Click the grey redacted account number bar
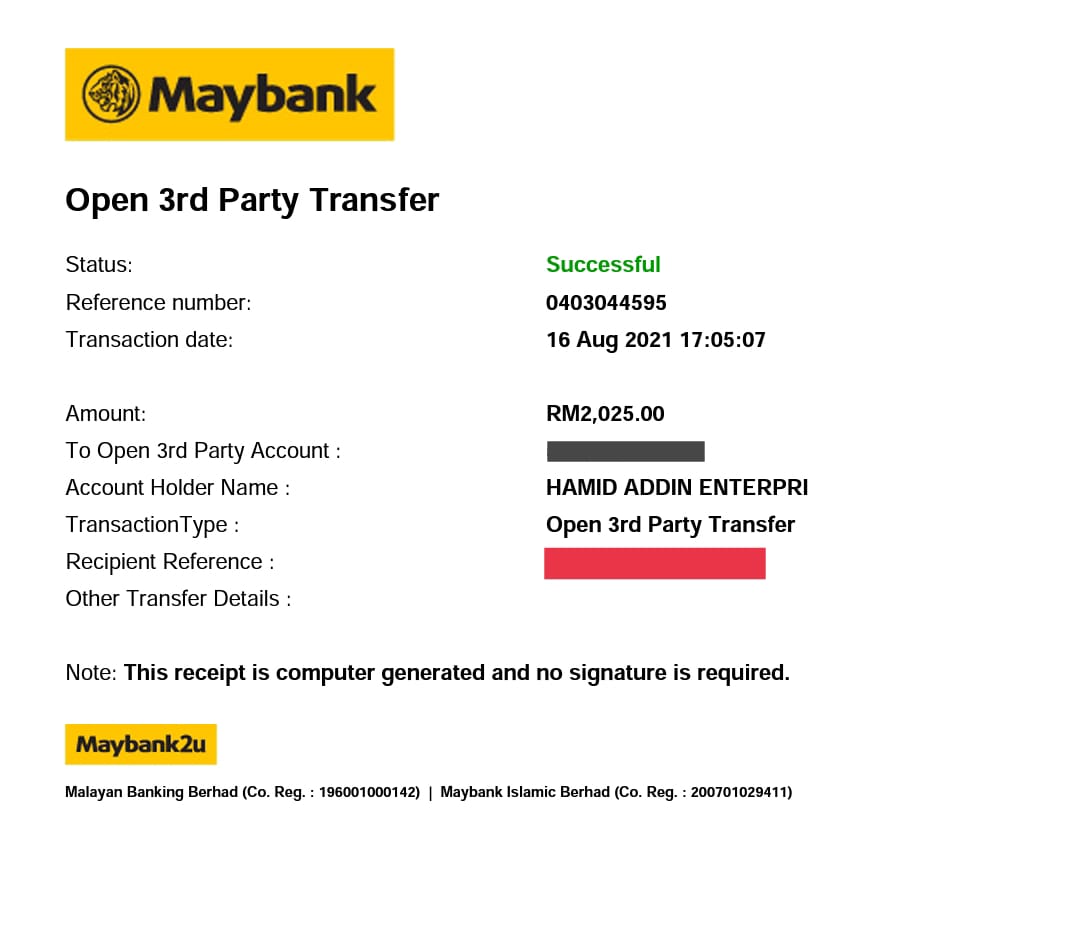Image resolution: width=1080 pixels, height=944 pixels. pyautogui.click(x=626, y=451)
